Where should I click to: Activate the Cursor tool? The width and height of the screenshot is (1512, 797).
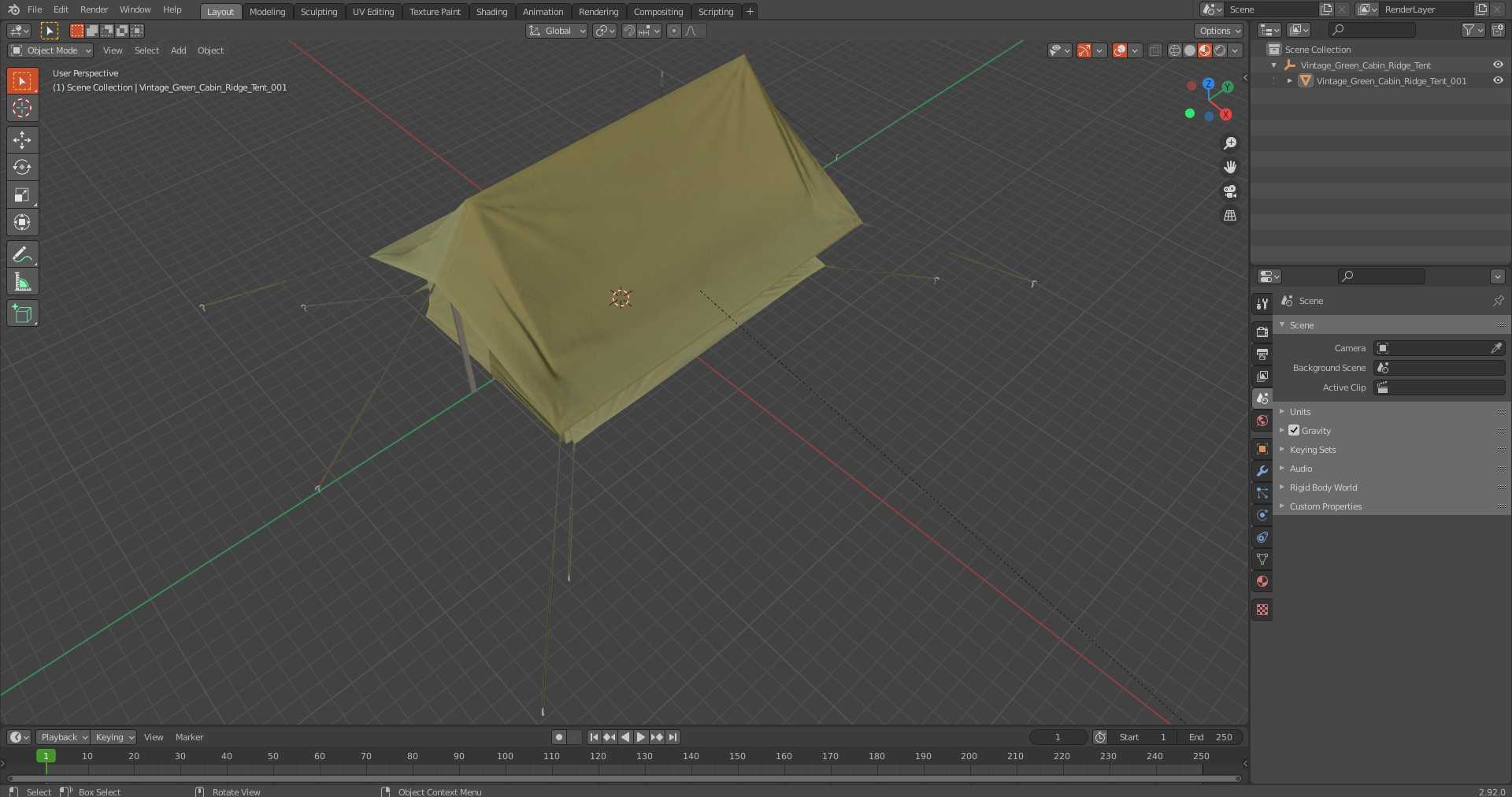coord(22,108)
